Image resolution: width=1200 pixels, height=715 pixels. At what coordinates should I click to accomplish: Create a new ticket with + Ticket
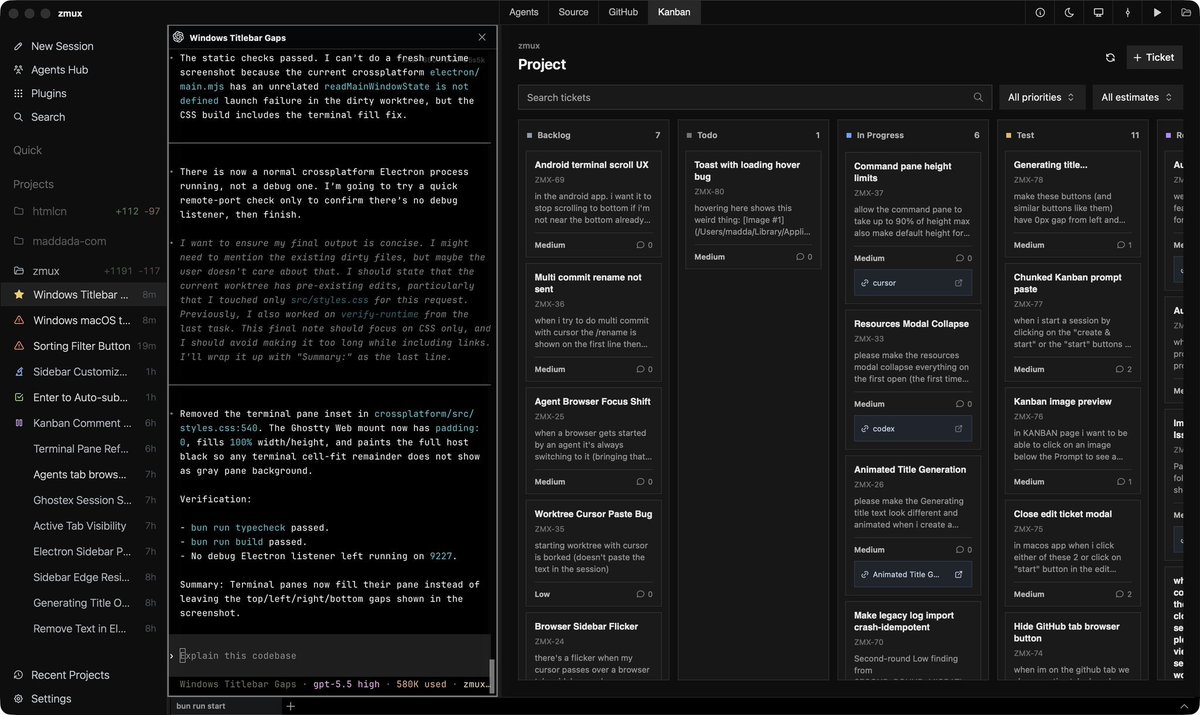pyautogui.click(x=1154, y=57)
